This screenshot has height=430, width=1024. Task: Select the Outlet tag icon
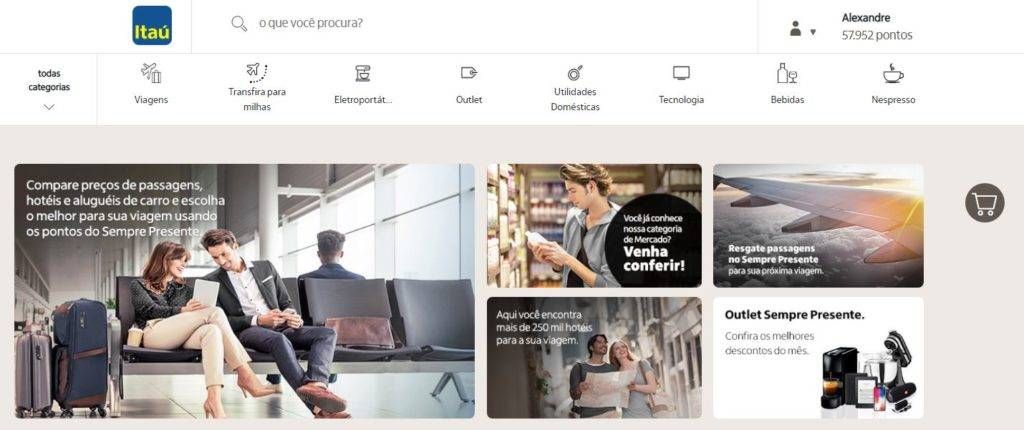(x=469, y=73)
